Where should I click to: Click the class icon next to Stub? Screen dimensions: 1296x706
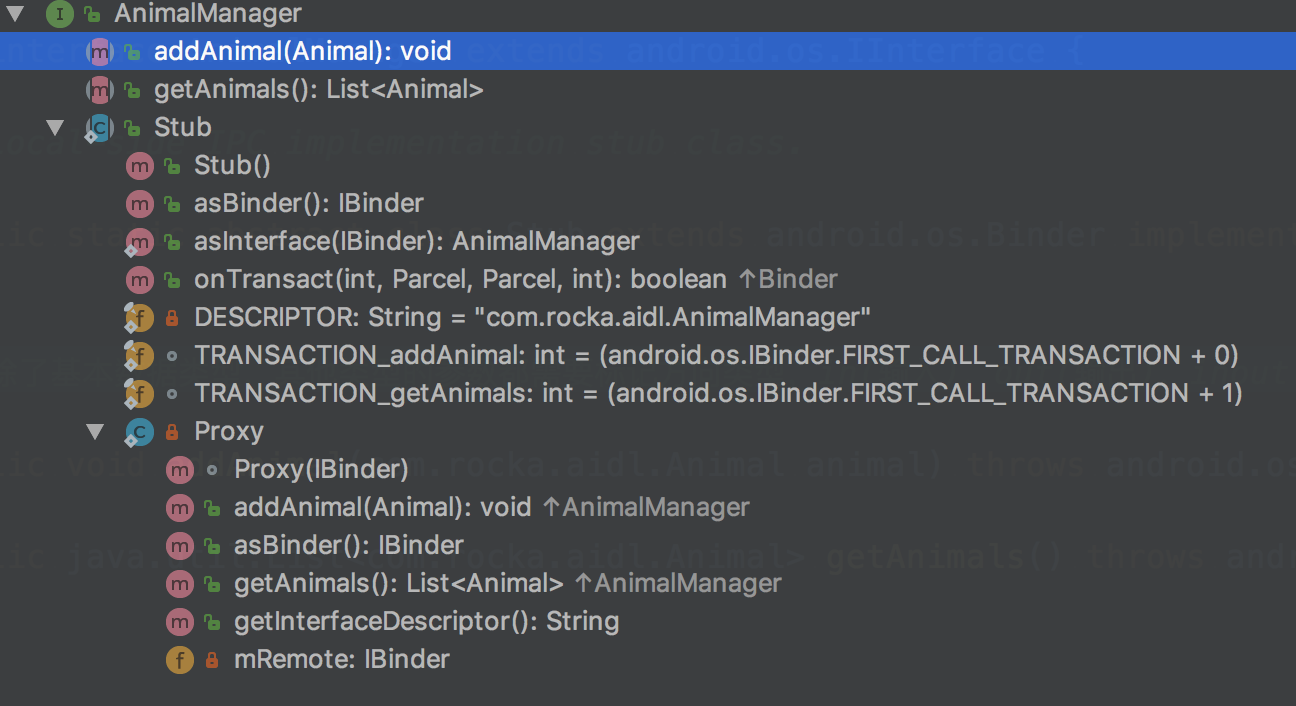pyautogui.click(x=99, y=128)
